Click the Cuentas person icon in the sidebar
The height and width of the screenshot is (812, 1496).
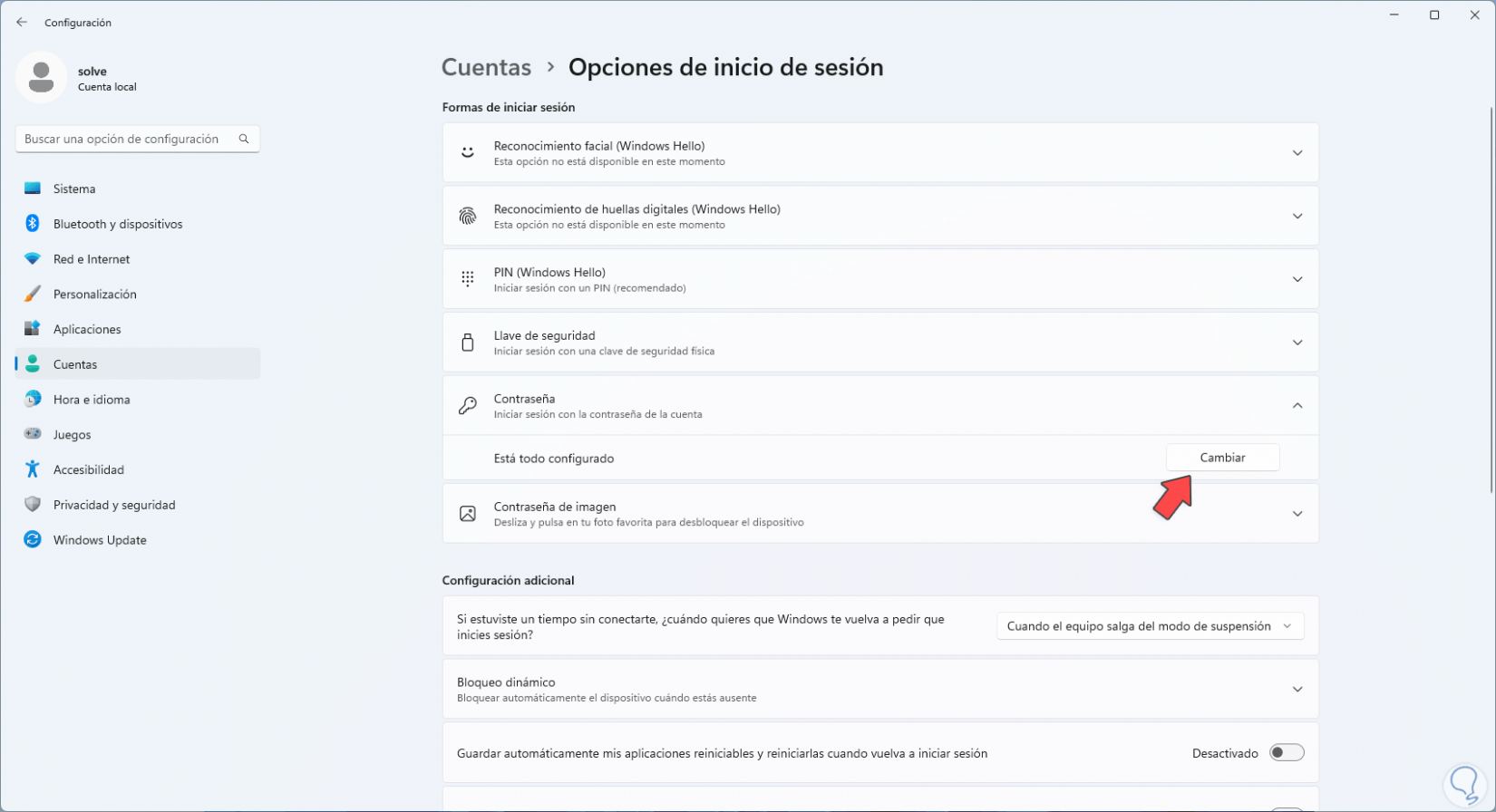coord(33,364)
